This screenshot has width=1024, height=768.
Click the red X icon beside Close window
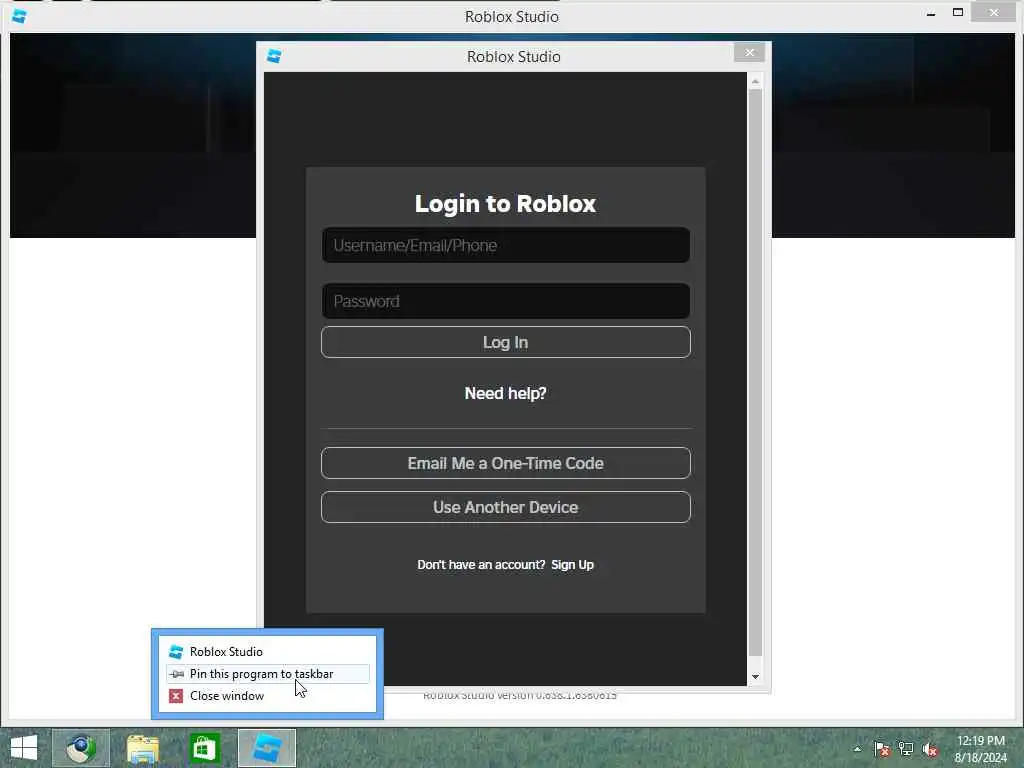pos(176,696)
